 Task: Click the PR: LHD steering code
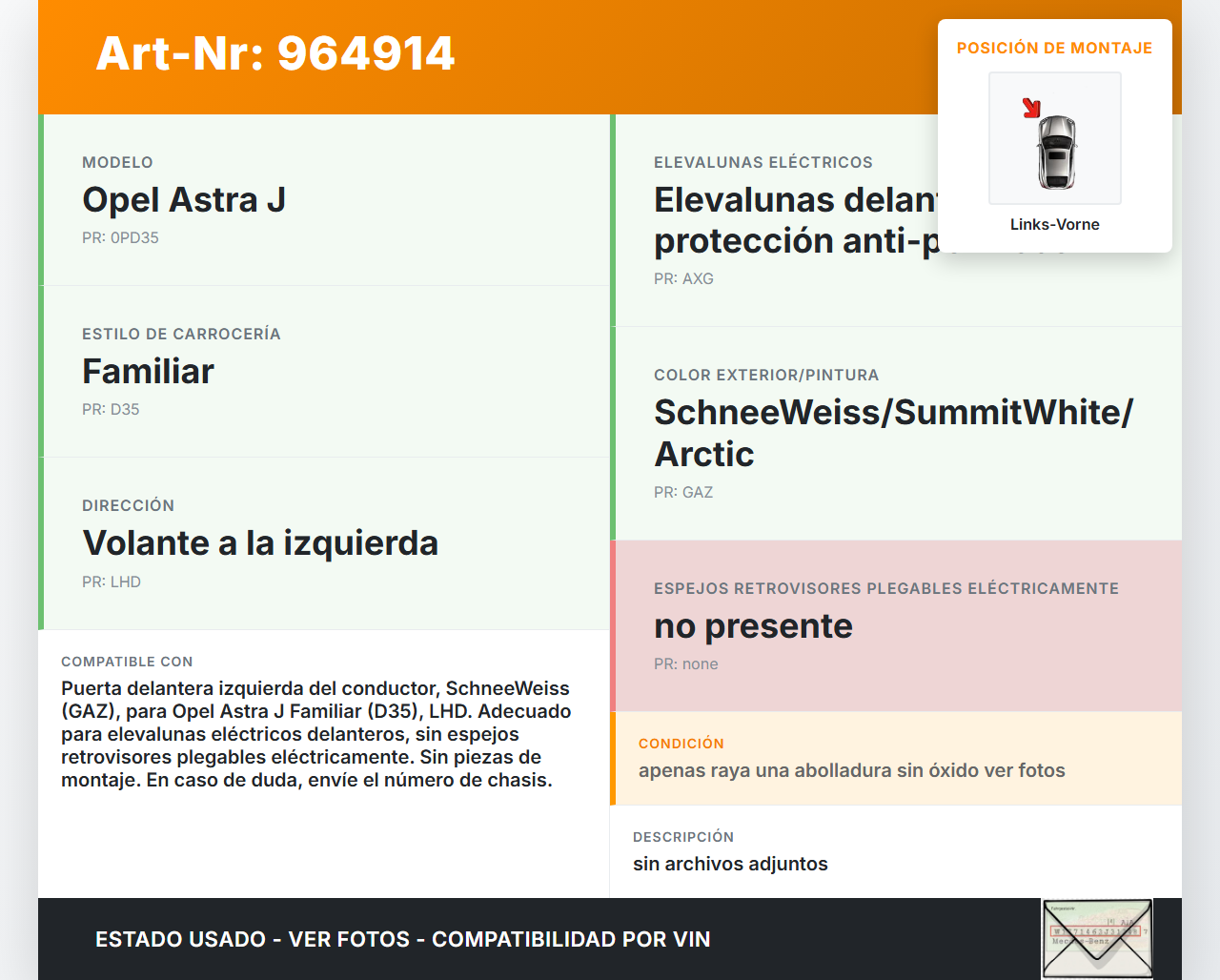point(112,582)
